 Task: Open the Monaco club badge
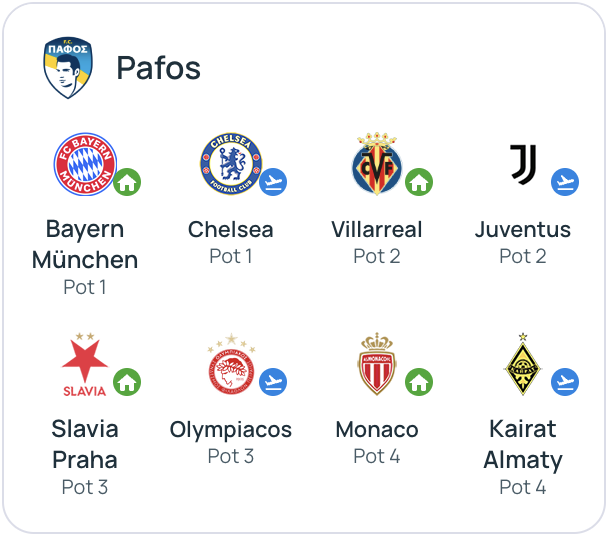[377, 364]
